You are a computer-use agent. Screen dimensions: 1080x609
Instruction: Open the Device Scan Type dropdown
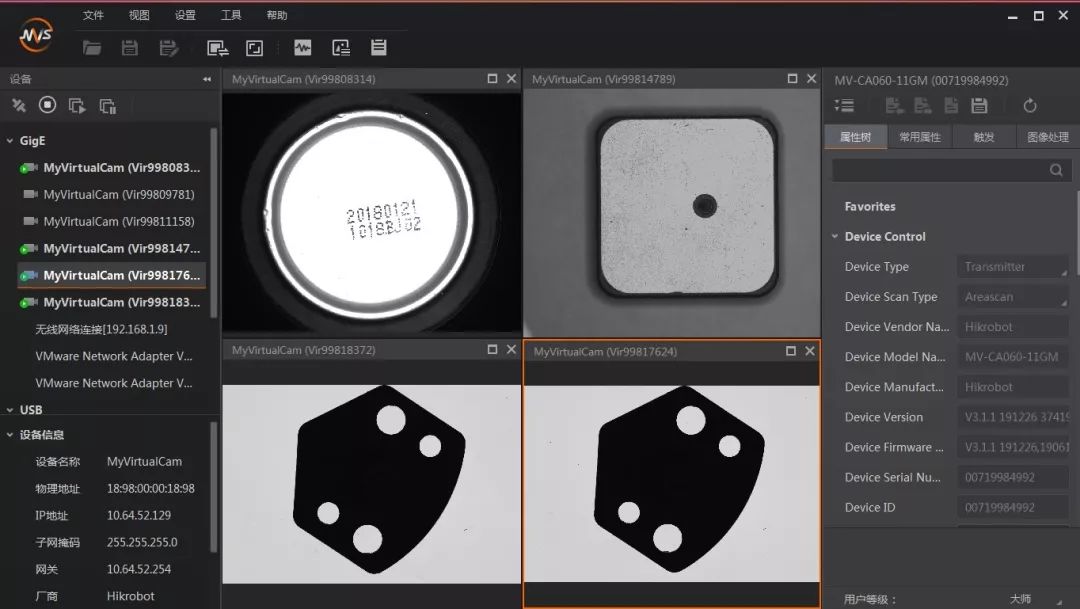tap(1012, 297)
